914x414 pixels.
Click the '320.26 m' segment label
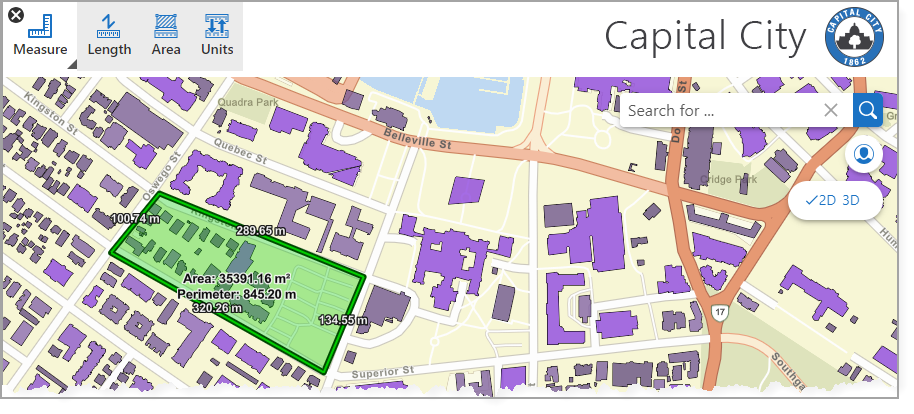(x=217, y=307)
